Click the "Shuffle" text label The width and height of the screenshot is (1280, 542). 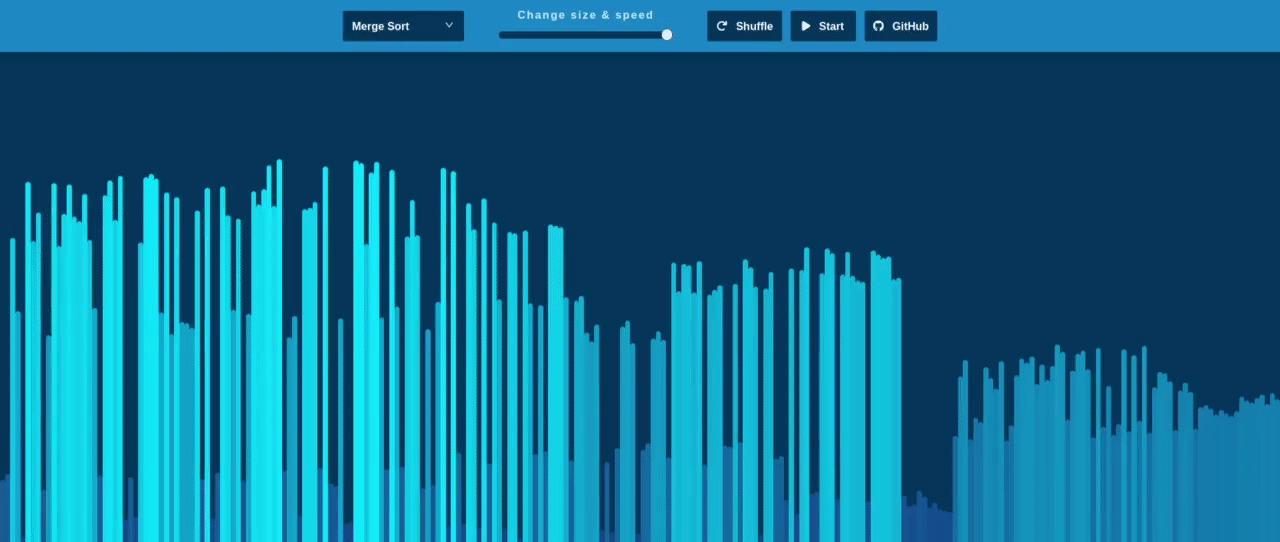pyautogui.click(x=754, y=26)
